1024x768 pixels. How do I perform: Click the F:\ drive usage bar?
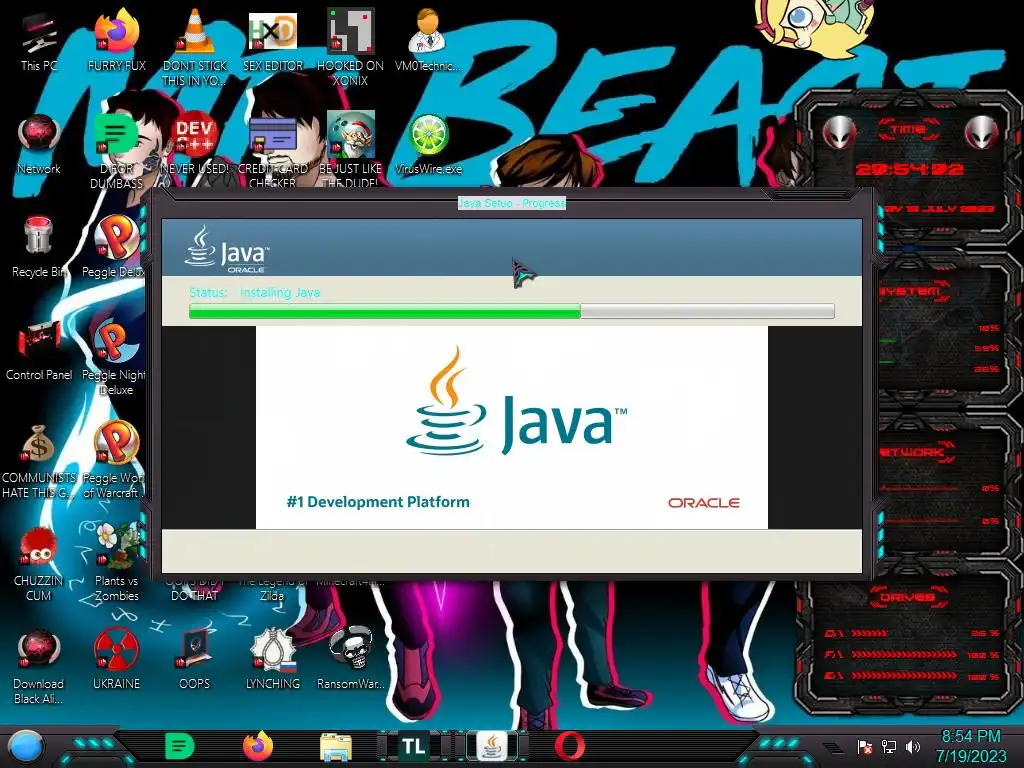tap(904, 654)
